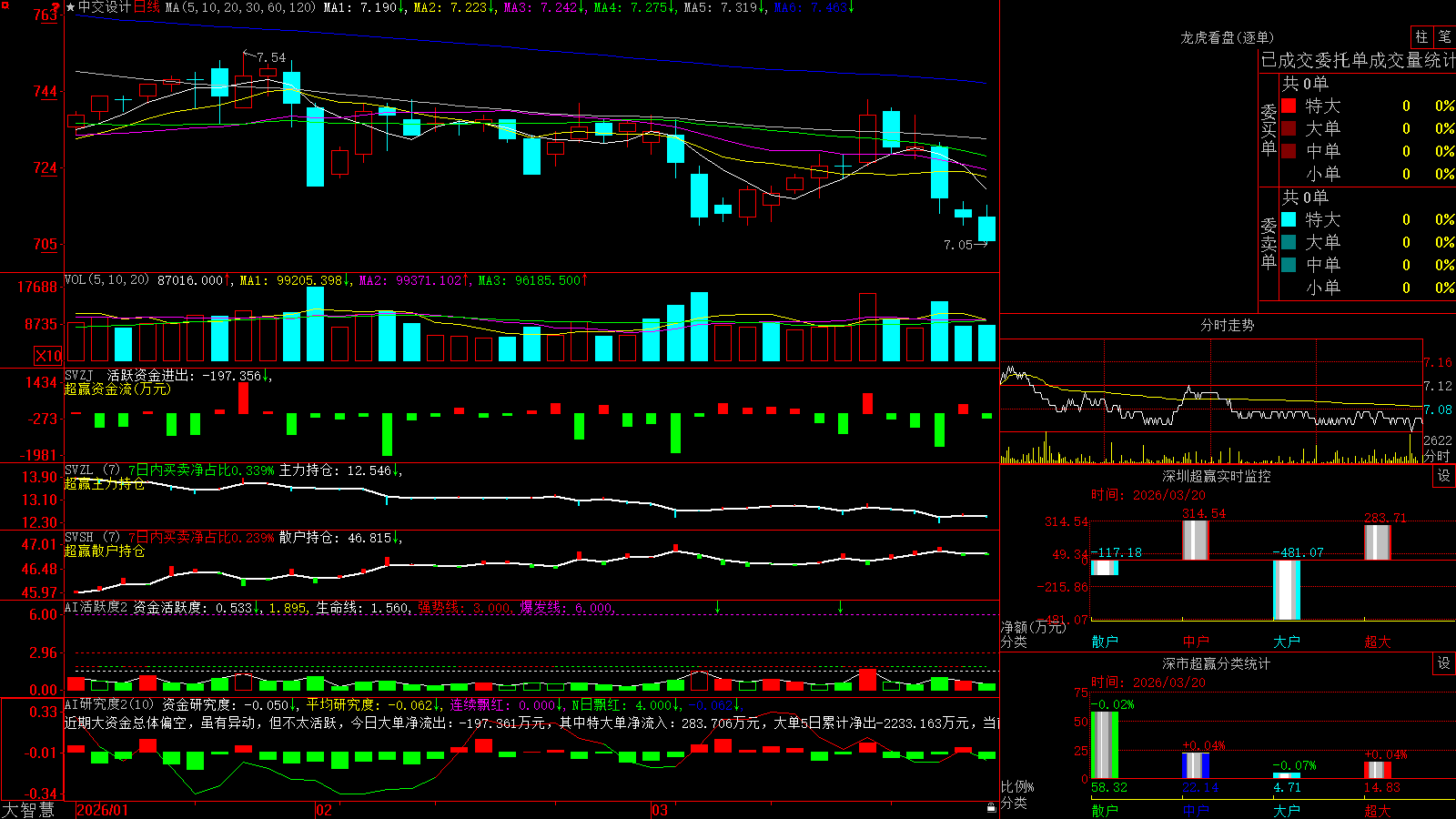1456x819 pixels.
Task: Click the second green arrow marker in AI活跃度2
Action: pyautogui.click(x=840, y=607)
